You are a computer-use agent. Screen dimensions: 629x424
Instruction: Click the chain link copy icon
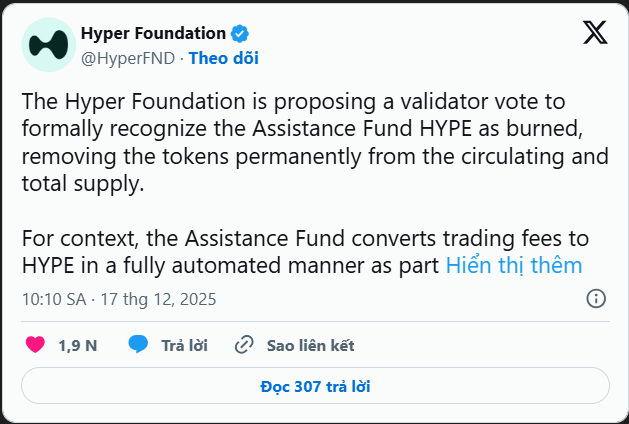244,345
